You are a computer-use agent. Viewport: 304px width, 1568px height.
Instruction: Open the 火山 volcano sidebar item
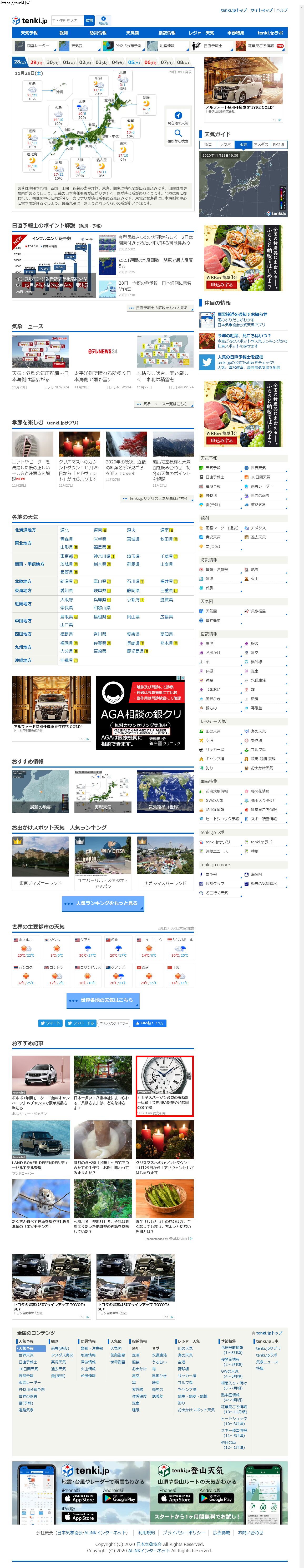(x=255, y=579)
